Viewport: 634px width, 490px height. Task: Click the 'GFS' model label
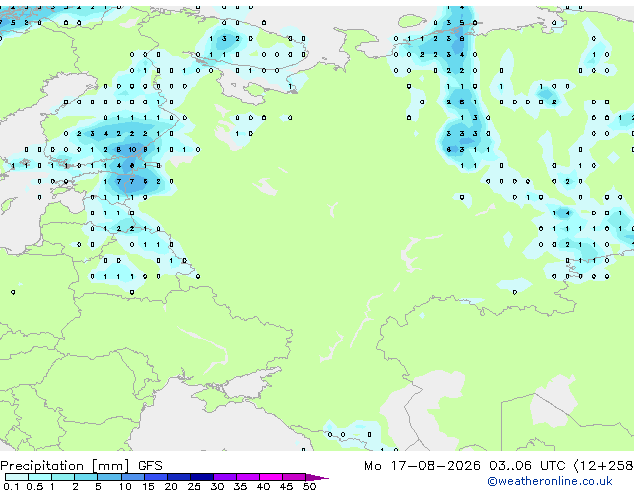(x=150, y=466)
